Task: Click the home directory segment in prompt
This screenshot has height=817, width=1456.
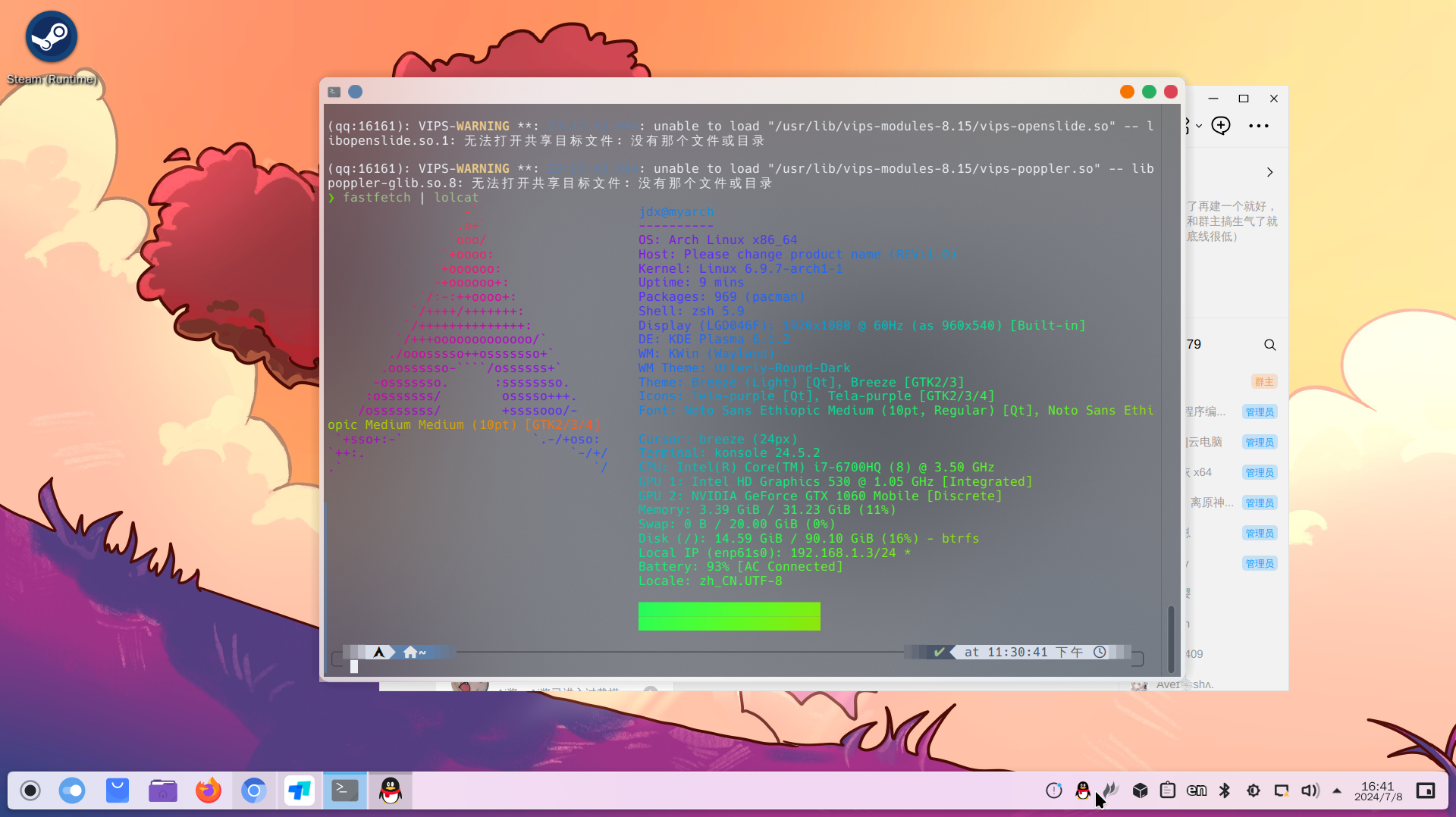Action: coord(415,653)
